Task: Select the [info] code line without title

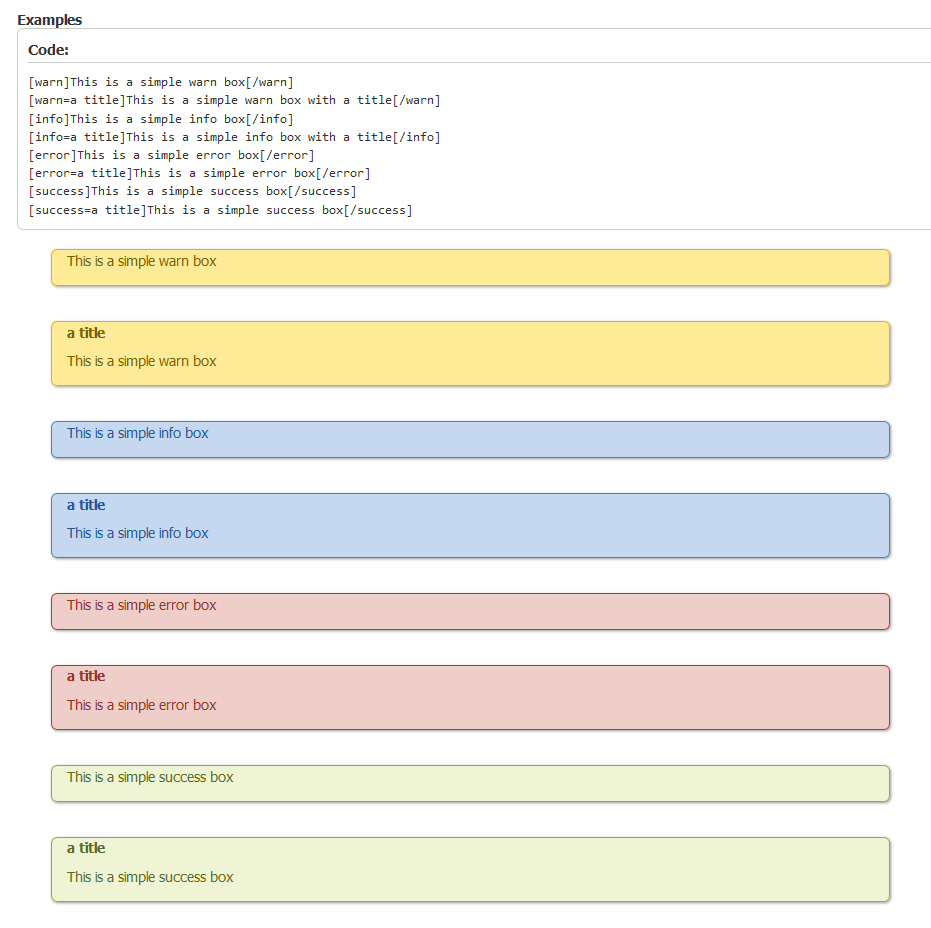Action: coord(161,119)
